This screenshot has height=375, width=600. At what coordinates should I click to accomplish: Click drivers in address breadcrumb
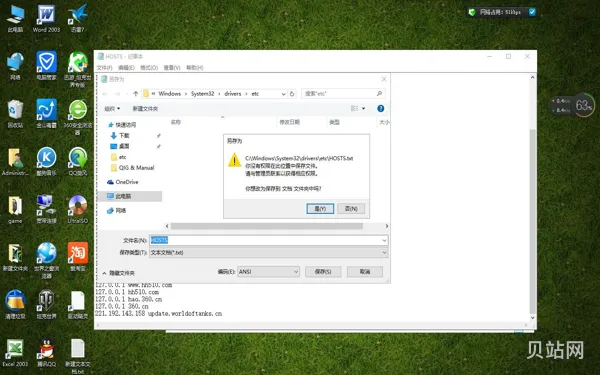[x=233, y=94]
